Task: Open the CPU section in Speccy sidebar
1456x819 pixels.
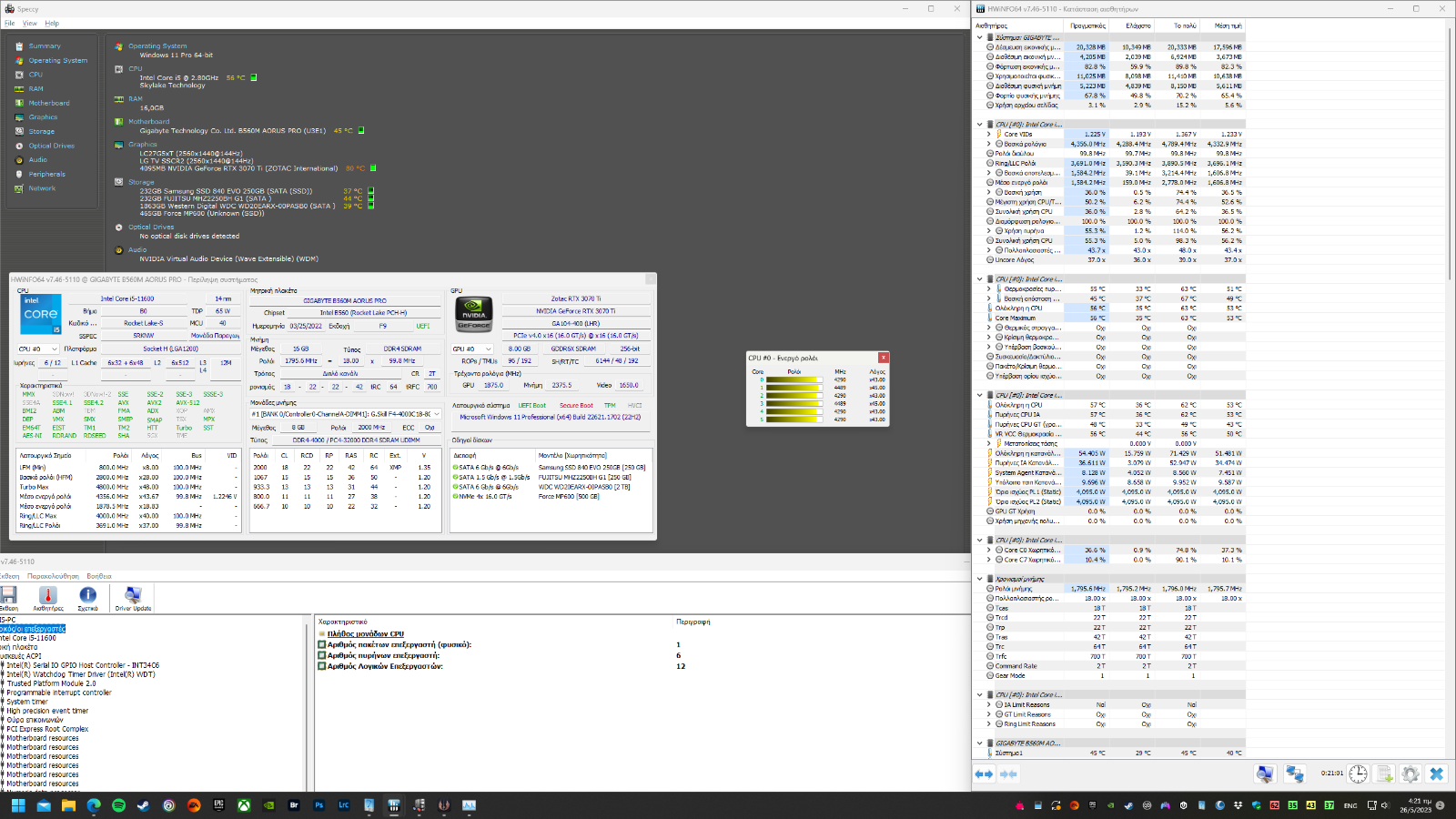Action: (35, 75)
